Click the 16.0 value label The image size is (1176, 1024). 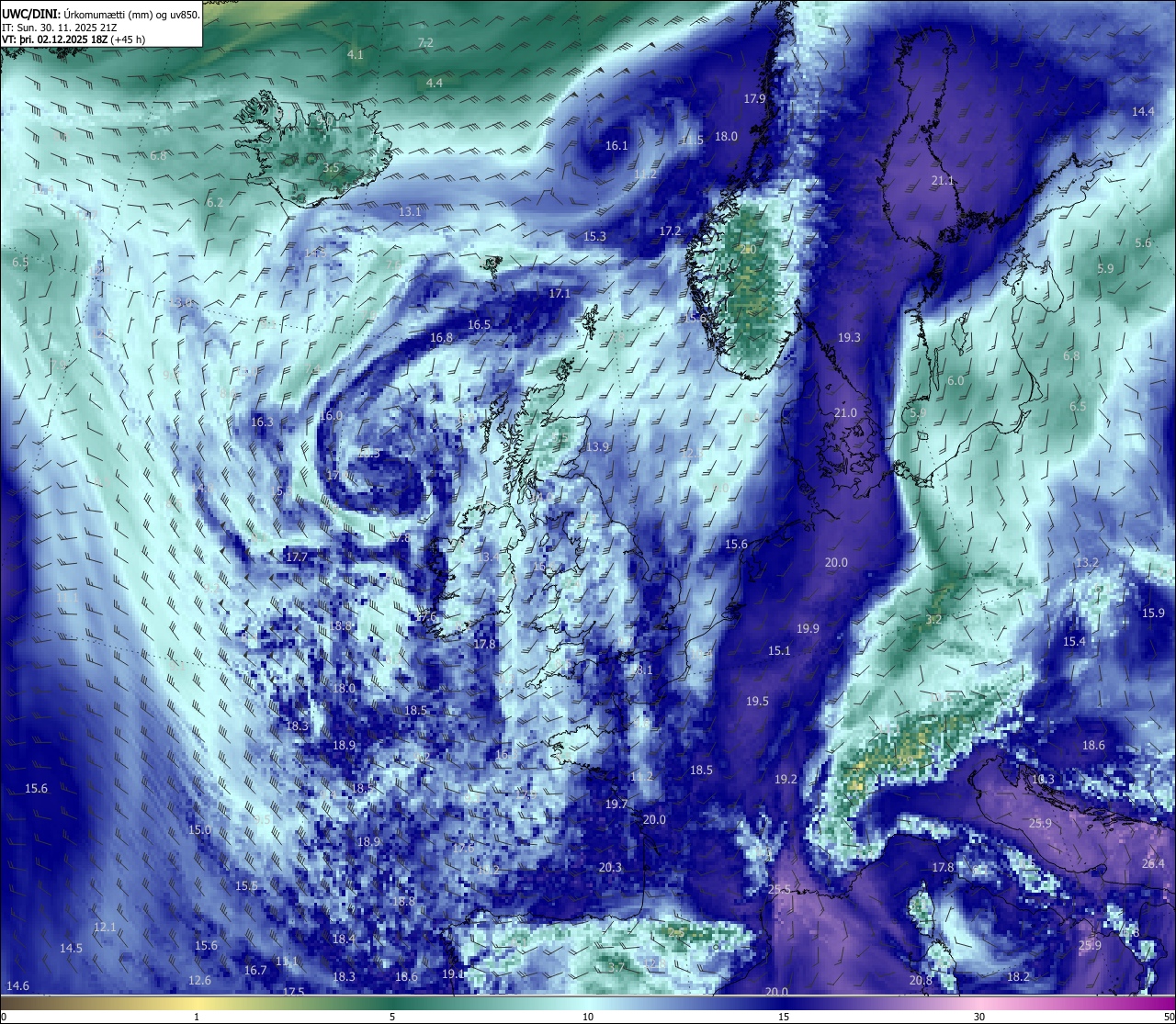(331, 415)
